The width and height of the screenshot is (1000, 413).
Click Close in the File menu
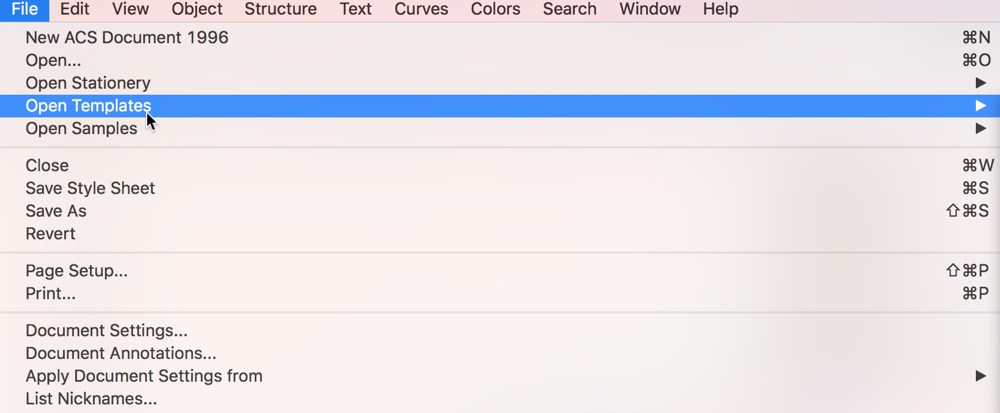(x=47, y=166)
